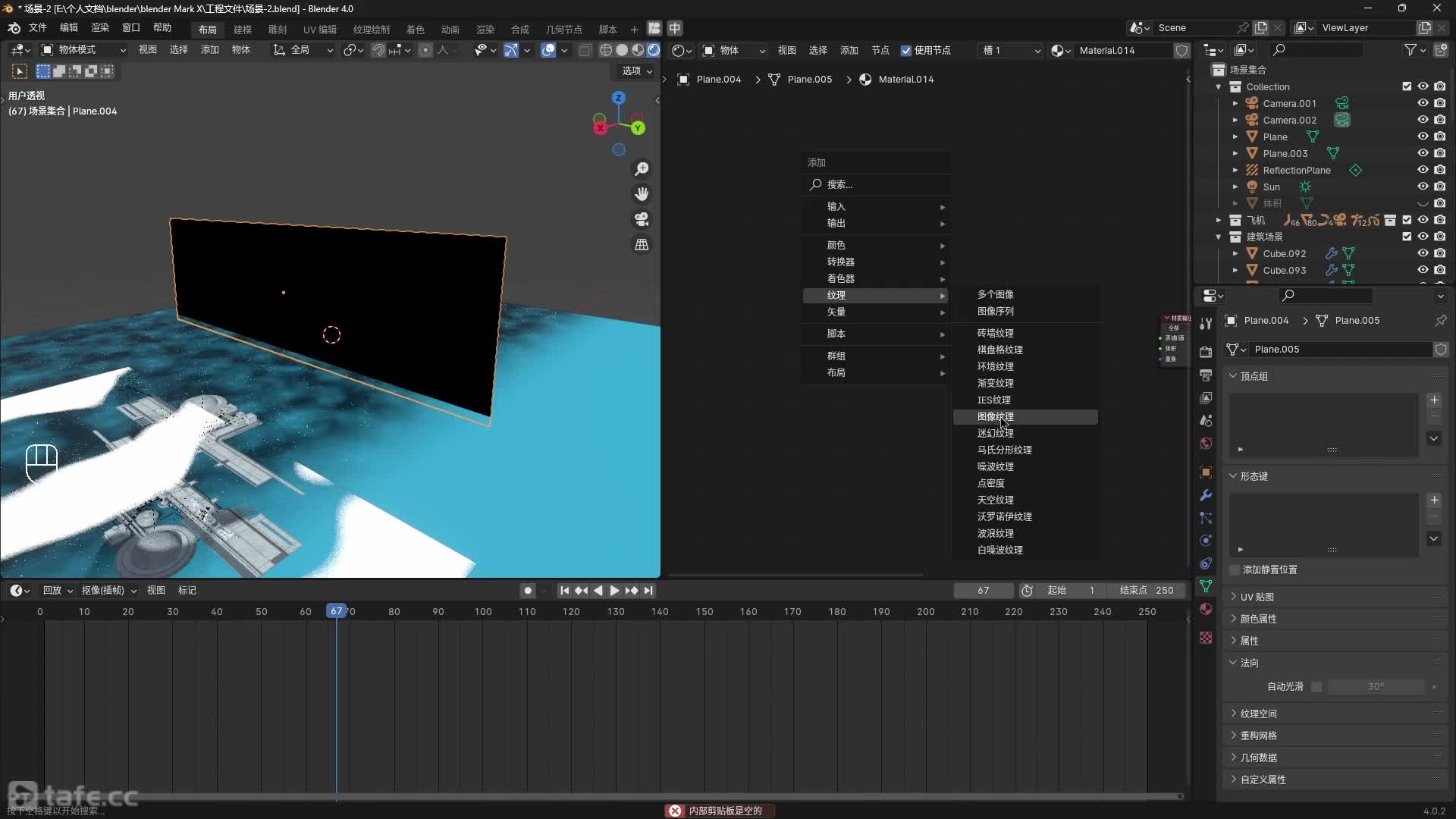Image resolution: width=1456 pixels, height=819 pixels.
Task: Hide Cube.092 with its eye icon
Action: coord(1423,253)
